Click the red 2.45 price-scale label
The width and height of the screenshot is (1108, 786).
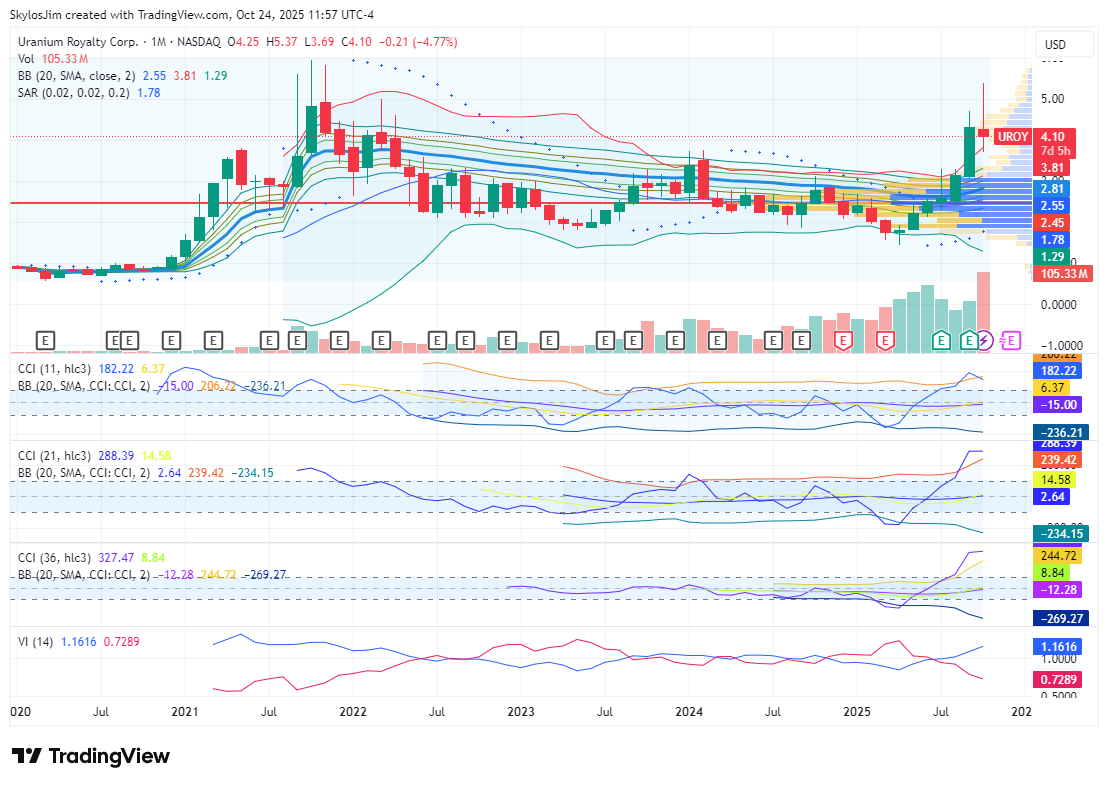pyautogui.click(x=1051, y=223)
